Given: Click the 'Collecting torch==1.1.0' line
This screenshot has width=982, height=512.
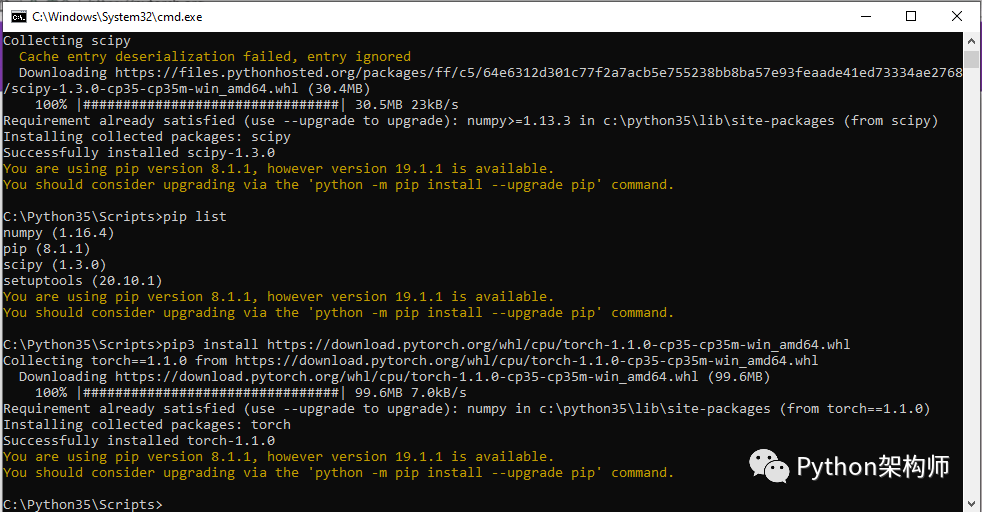Looking at the screenshot, I should click(x=411, y=361).
